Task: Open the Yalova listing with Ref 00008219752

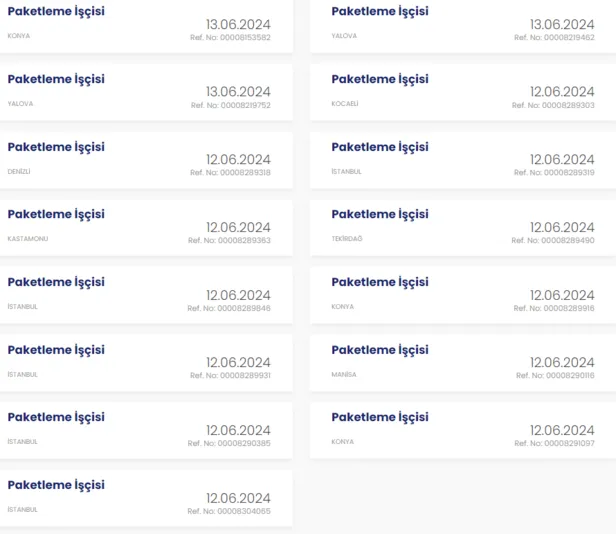Action: [x=146, y=92]
